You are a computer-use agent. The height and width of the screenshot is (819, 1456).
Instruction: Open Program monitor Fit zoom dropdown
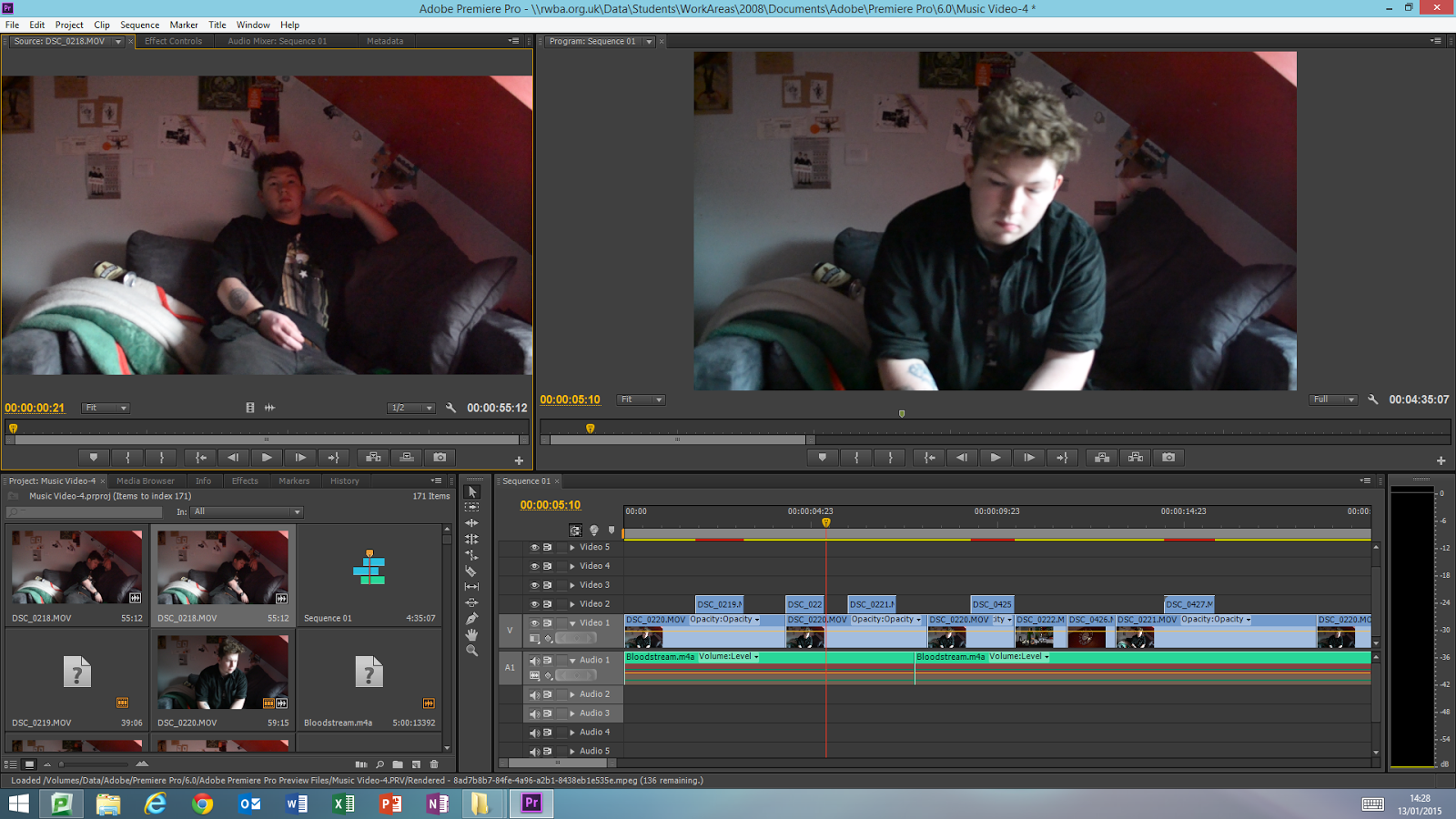point(641,399)
